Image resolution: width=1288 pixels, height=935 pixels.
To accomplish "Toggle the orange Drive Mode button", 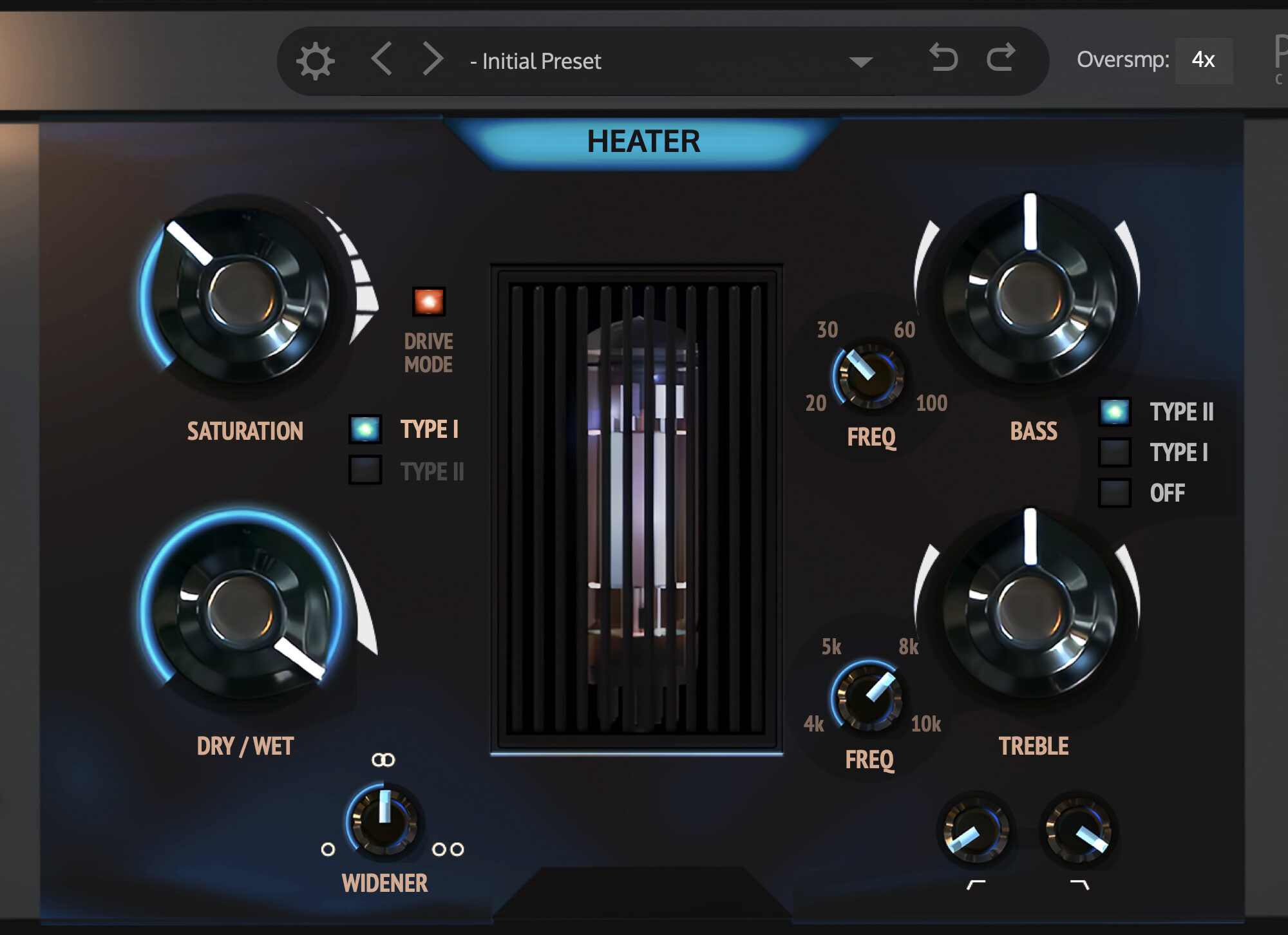I will [428, 301].
